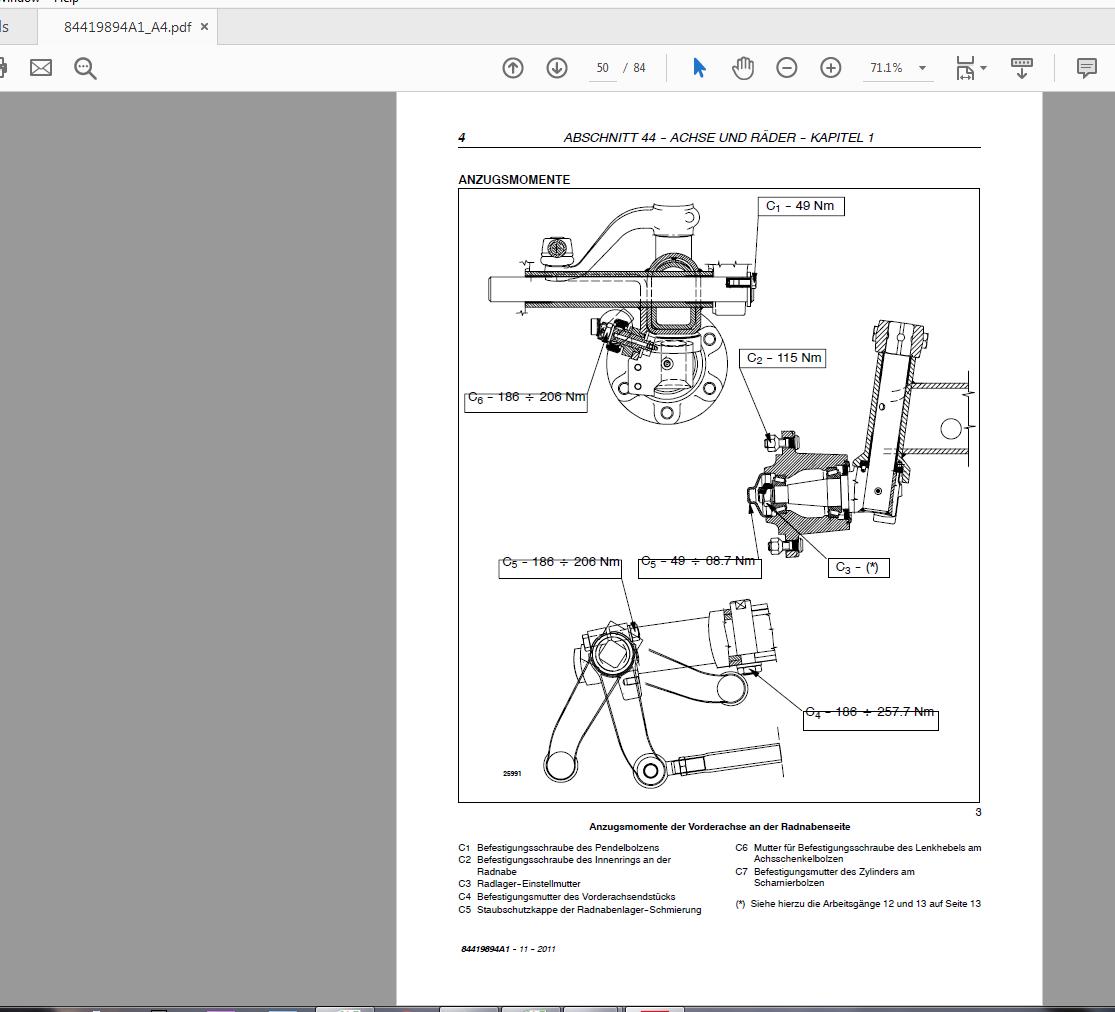Viewport: 1115px width, 1012px height.
Task: Expand the zoom level list arrow
Action: tap(922, 68)
